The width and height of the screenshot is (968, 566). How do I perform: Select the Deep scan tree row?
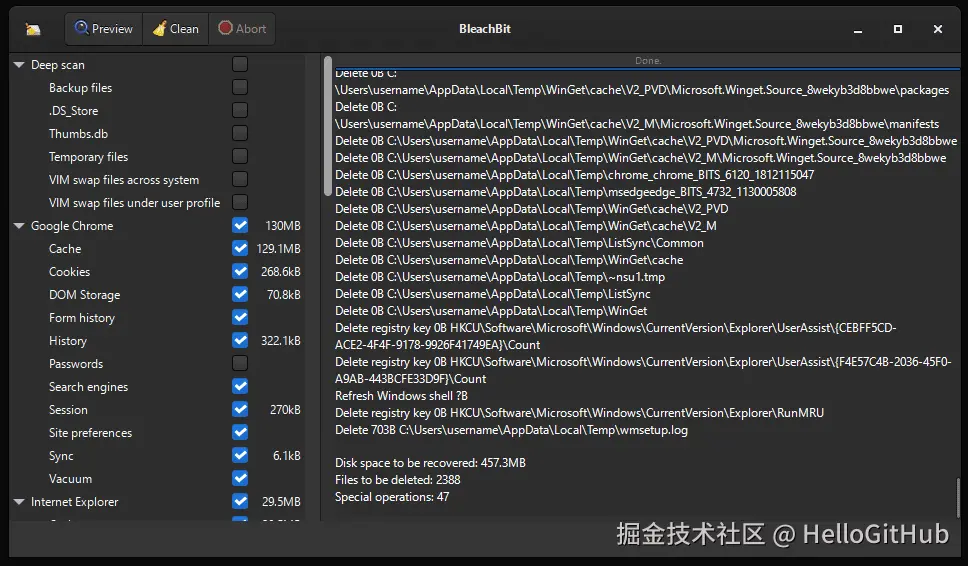click(57, 65)
